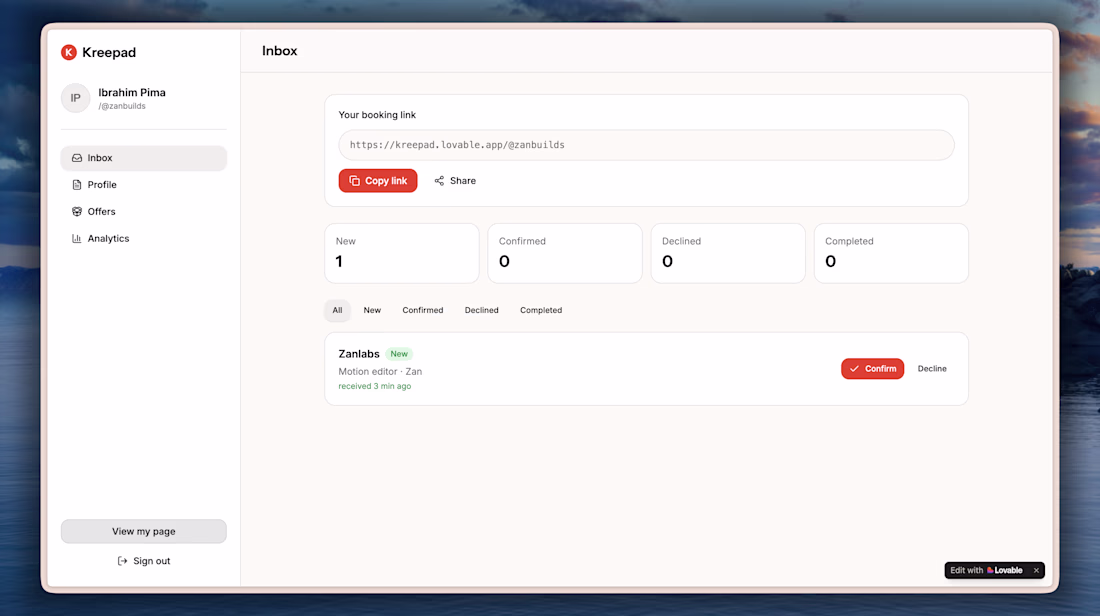Filter bookings by Declined tab
The image size is (1100, 616).
[x=481, y=310]
